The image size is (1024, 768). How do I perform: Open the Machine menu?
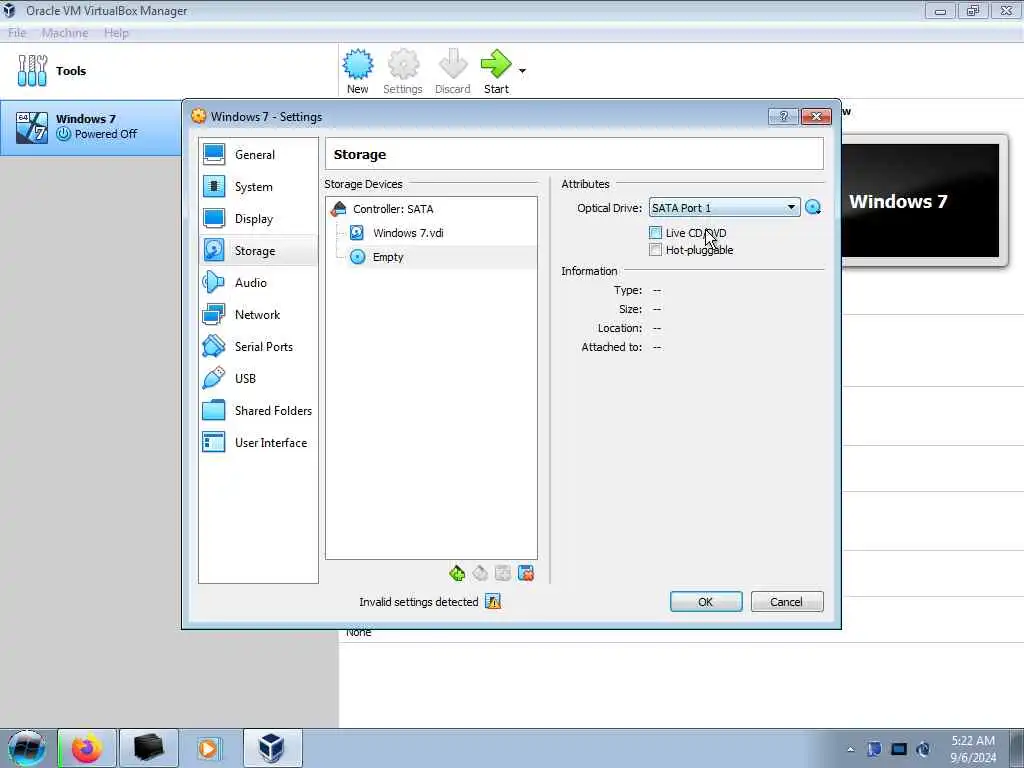pos(65,33)
